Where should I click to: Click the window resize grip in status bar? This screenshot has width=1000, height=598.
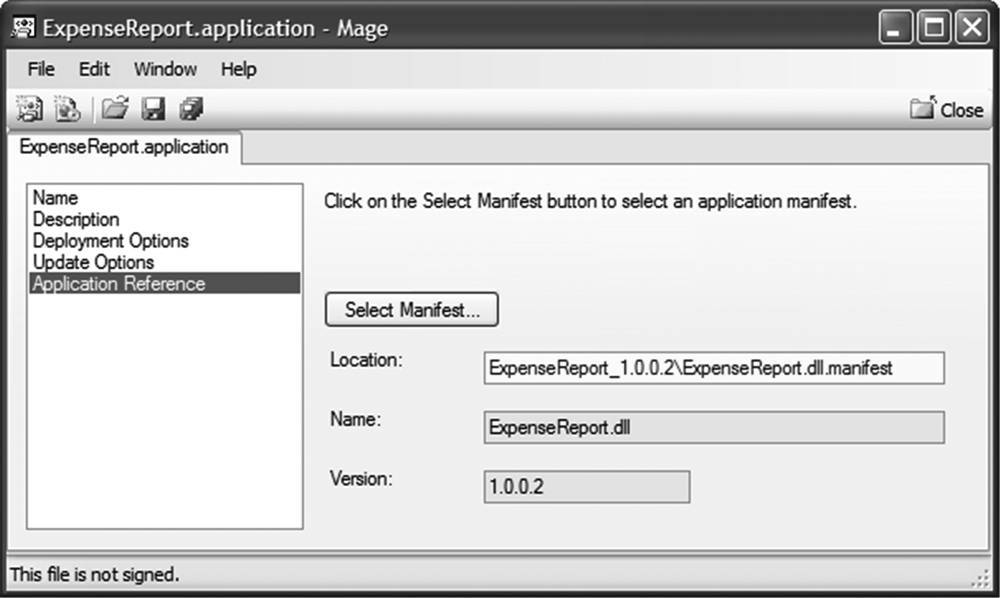click(980, 578)
